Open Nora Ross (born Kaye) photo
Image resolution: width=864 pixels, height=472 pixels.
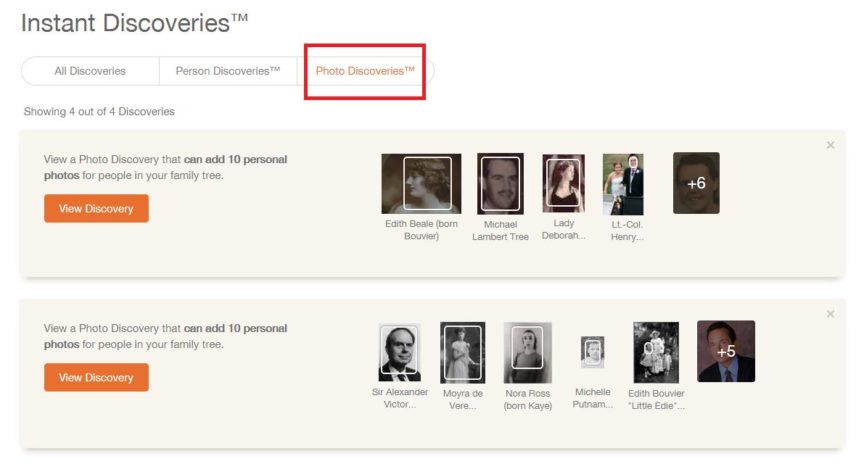527,352
